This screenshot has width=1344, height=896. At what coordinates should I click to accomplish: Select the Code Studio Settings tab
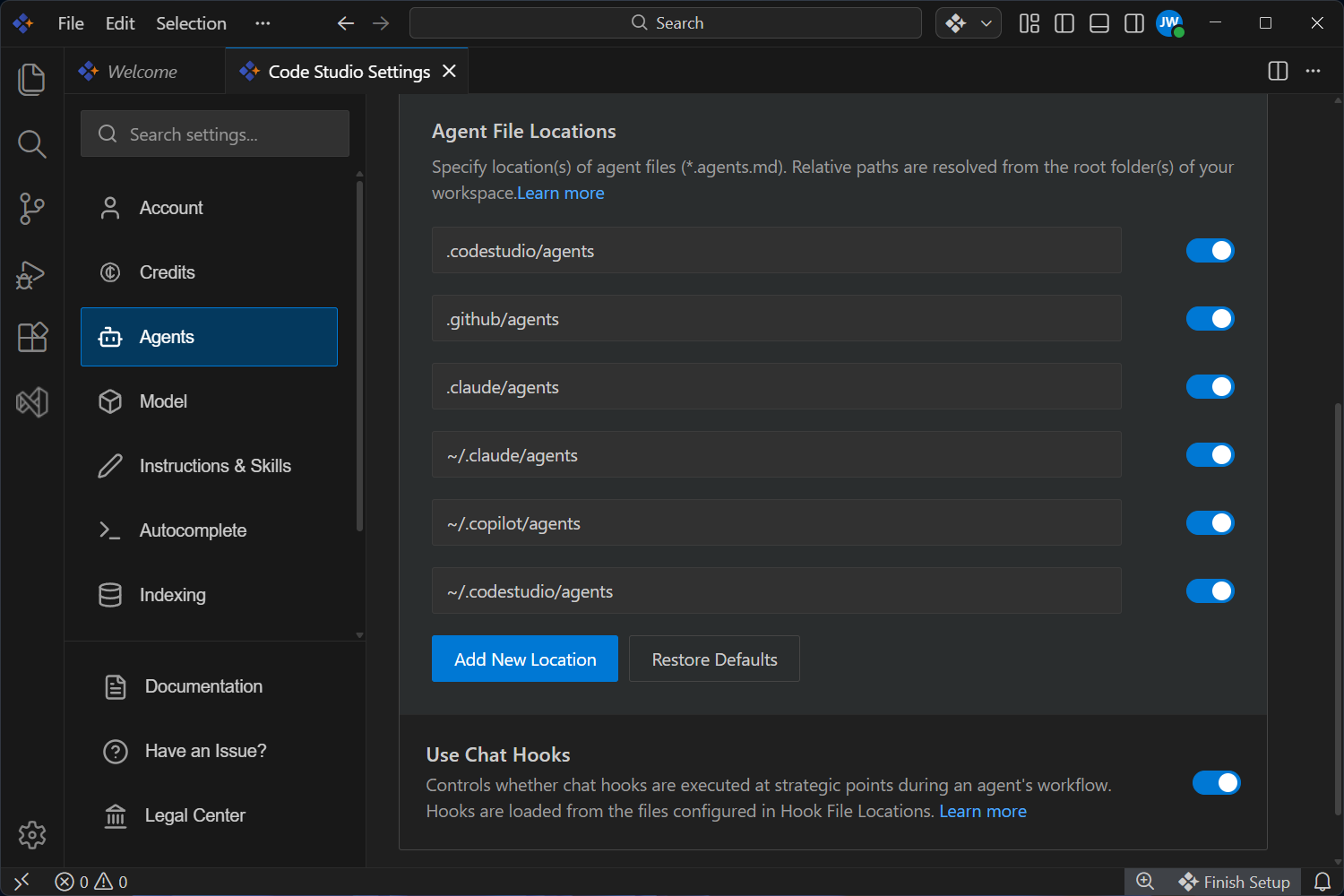pos(348,71)
